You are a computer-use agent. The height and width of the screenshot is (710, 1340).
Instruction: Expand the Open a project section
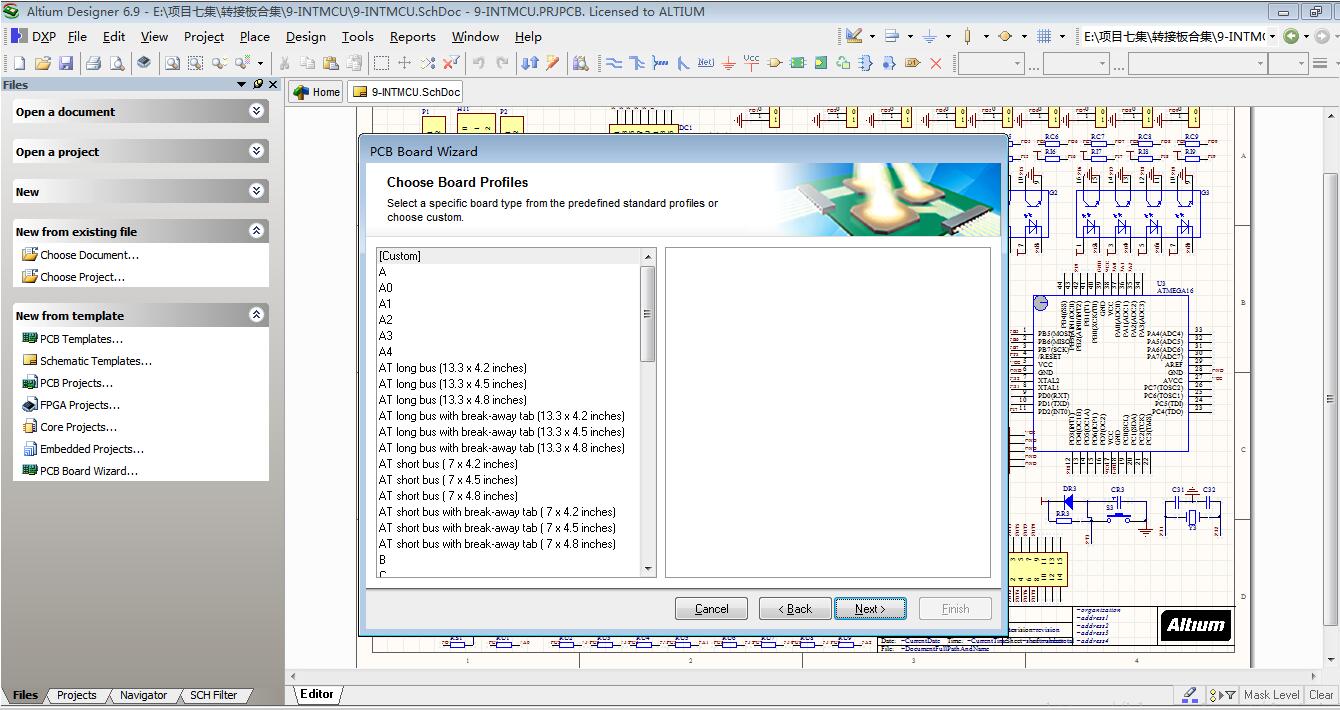pyautogui.click(x=257, y=151)
